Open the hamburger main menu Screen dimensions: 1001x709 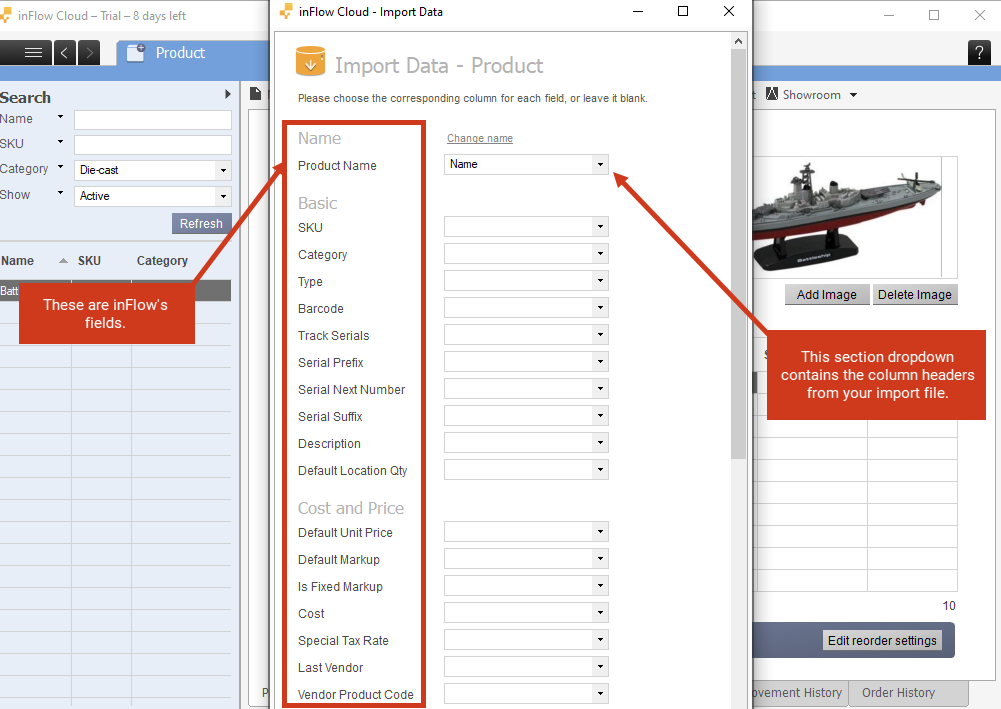(x=33, y=53)
